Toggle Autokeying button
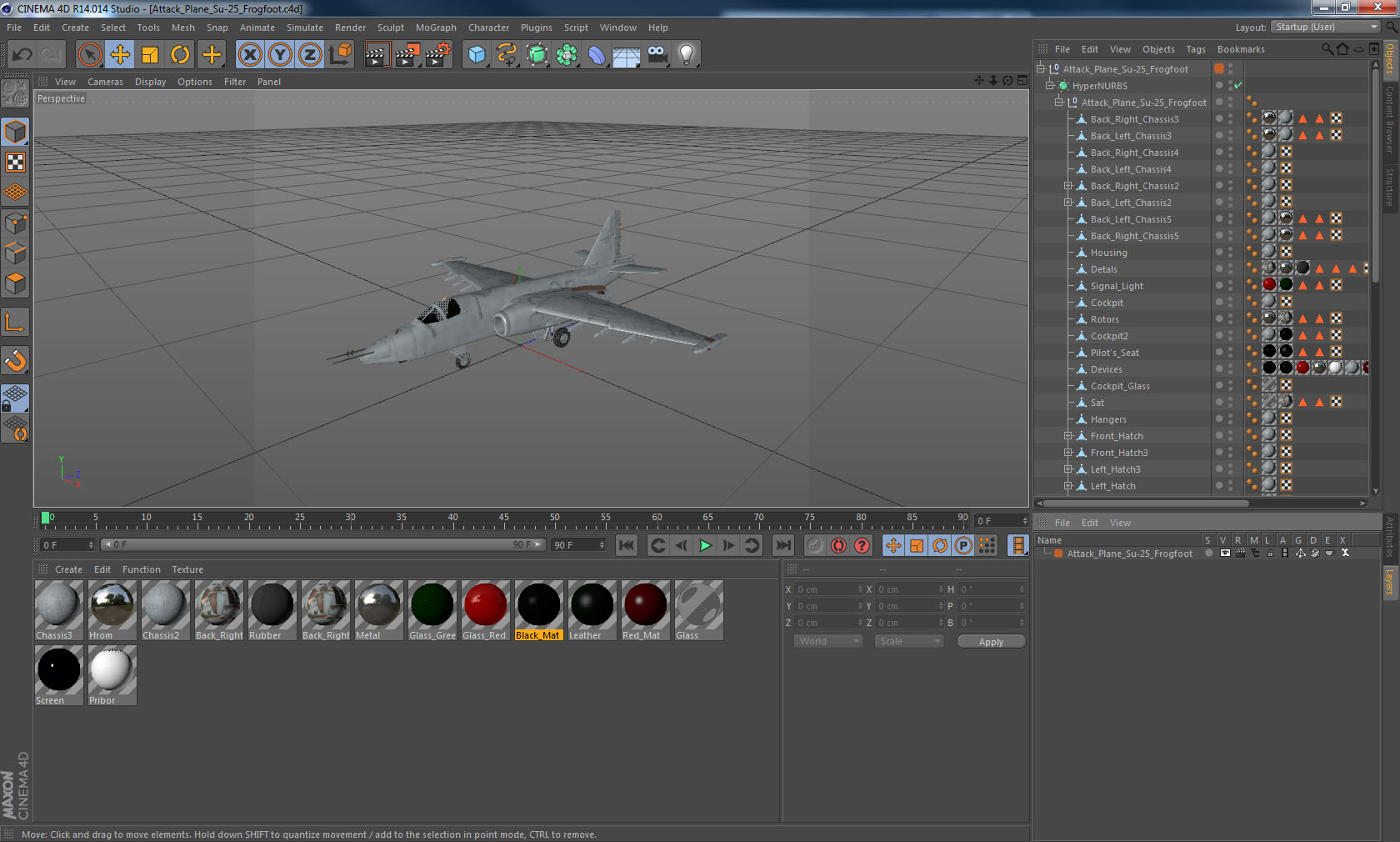This screenshot has width=1400, height=842. (x=838, y=545)
